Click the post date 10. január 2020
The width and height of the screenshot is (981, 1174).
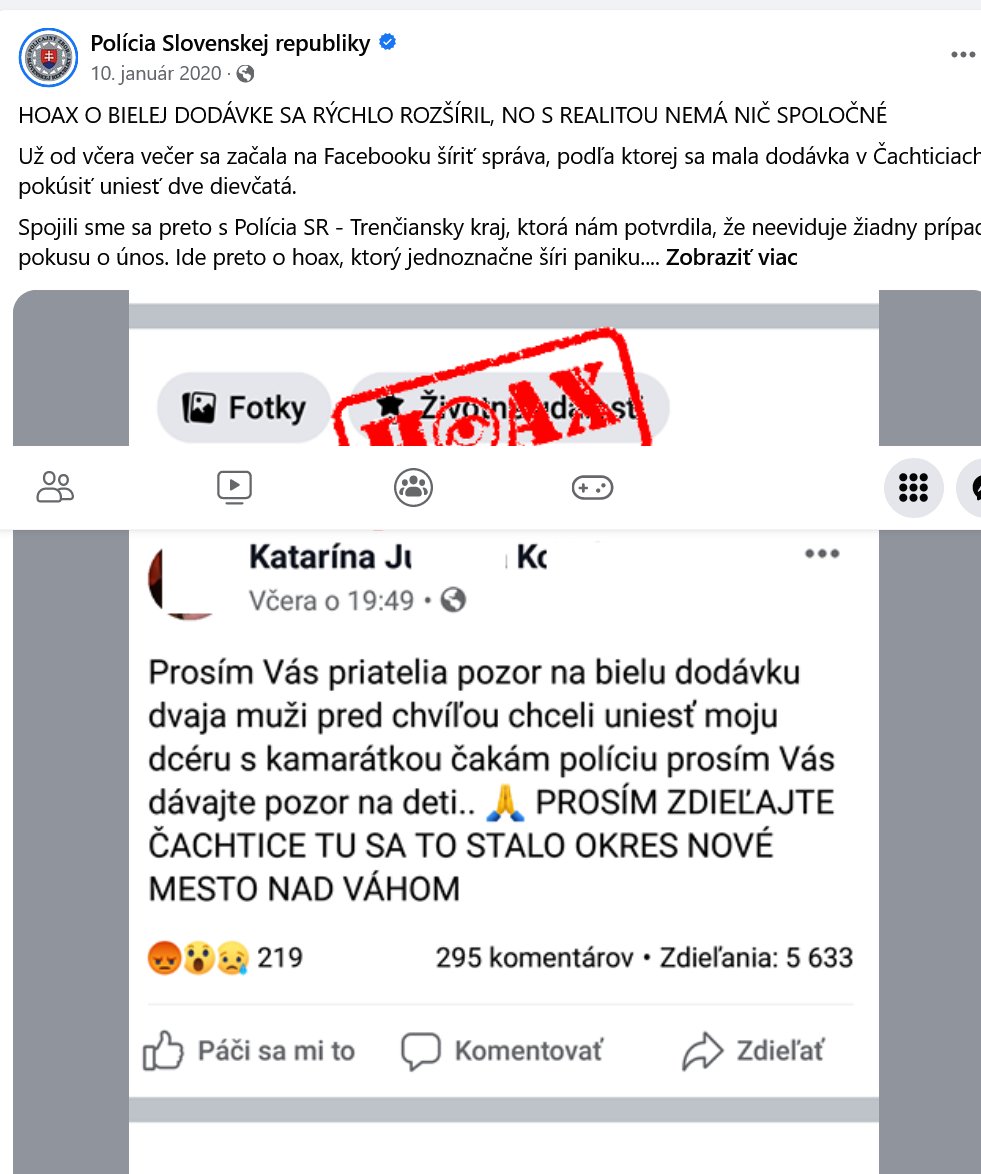click(156, 73)
